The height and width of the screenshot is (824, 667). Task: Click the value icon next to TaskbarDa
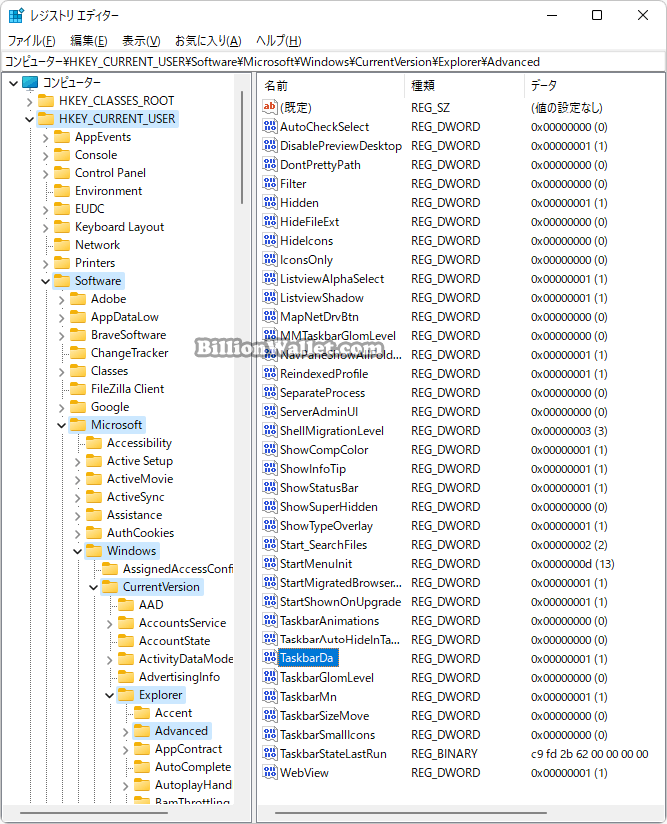(270, 658)
